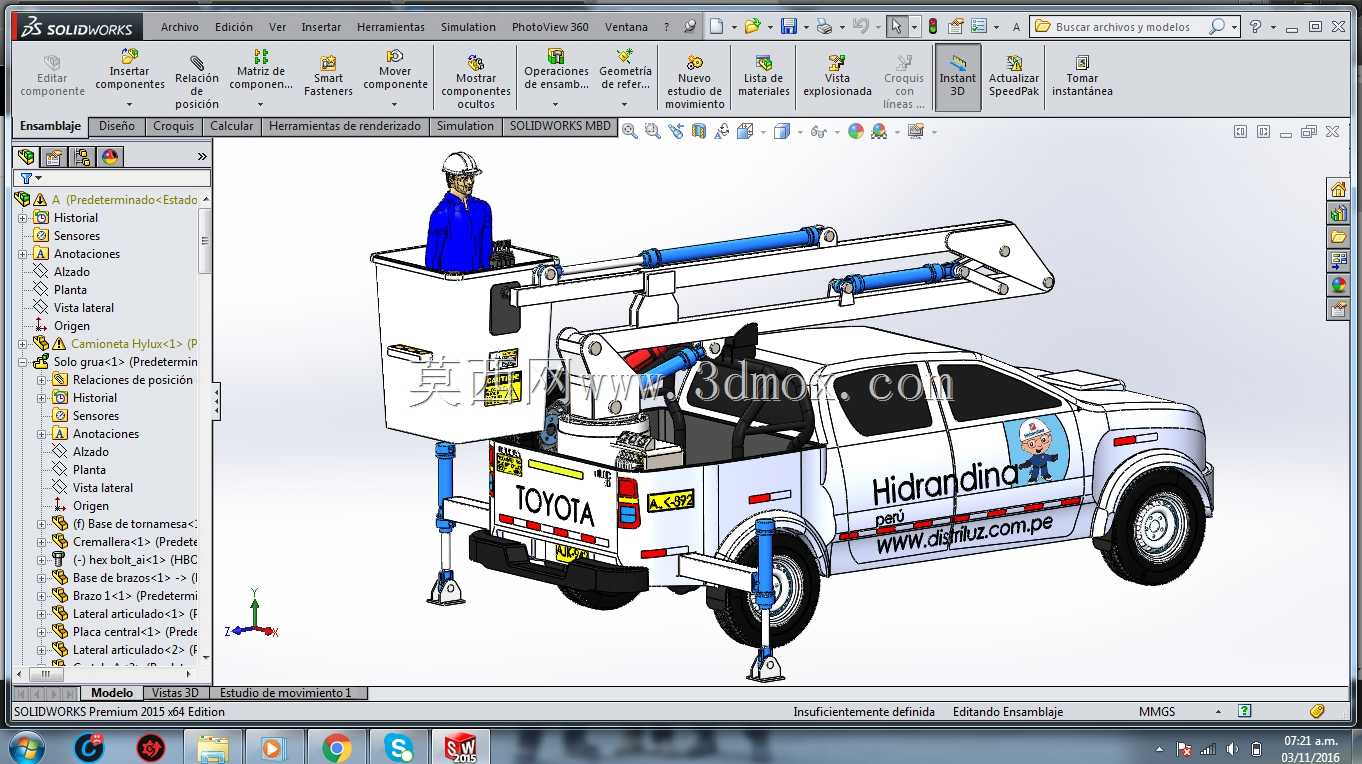
Task: Open PhotoView 360 menu
Action: 550,27
